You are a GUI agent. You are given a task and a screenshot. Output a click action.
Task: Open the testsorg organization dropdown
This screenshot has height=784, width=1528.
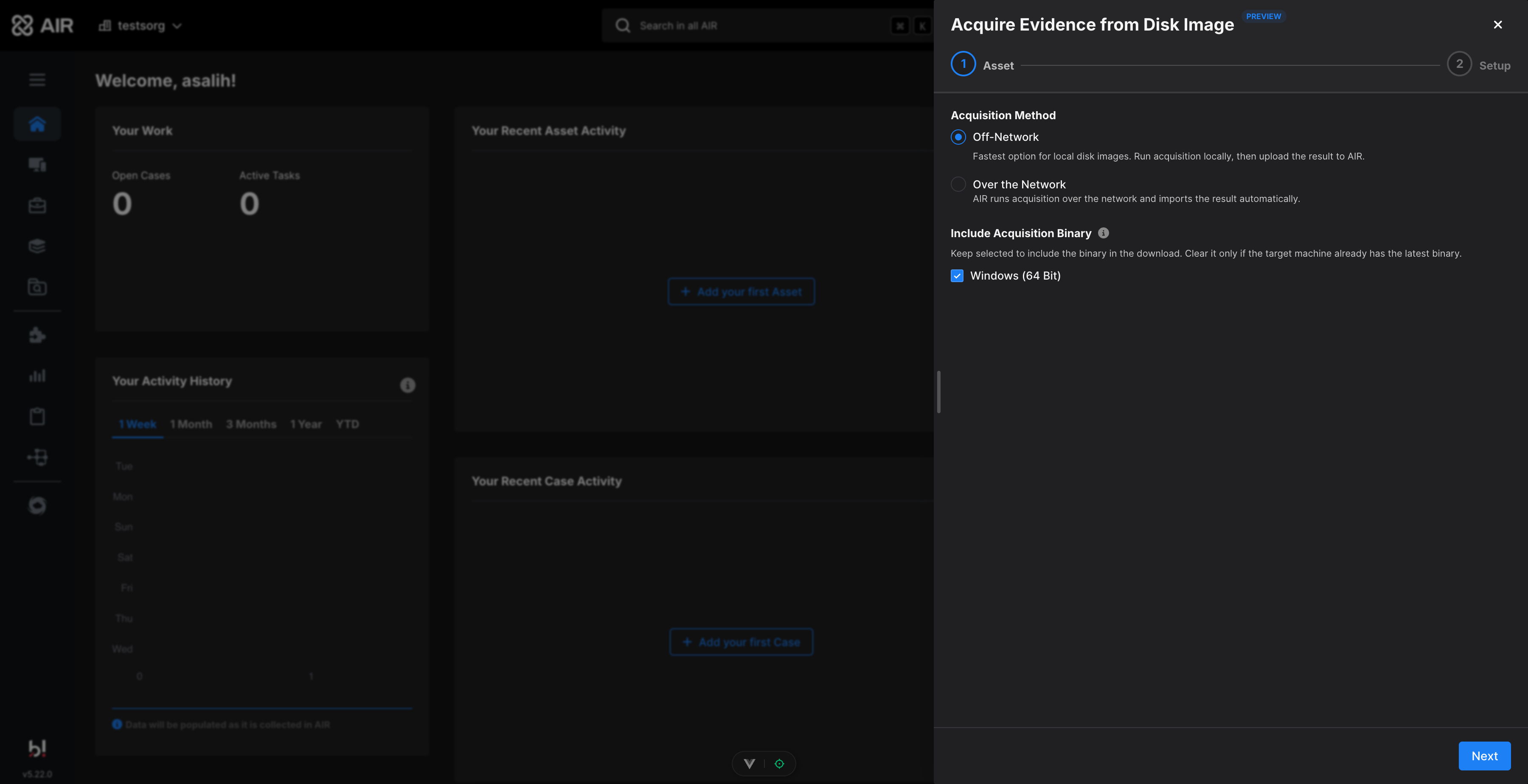click(140, 25)
